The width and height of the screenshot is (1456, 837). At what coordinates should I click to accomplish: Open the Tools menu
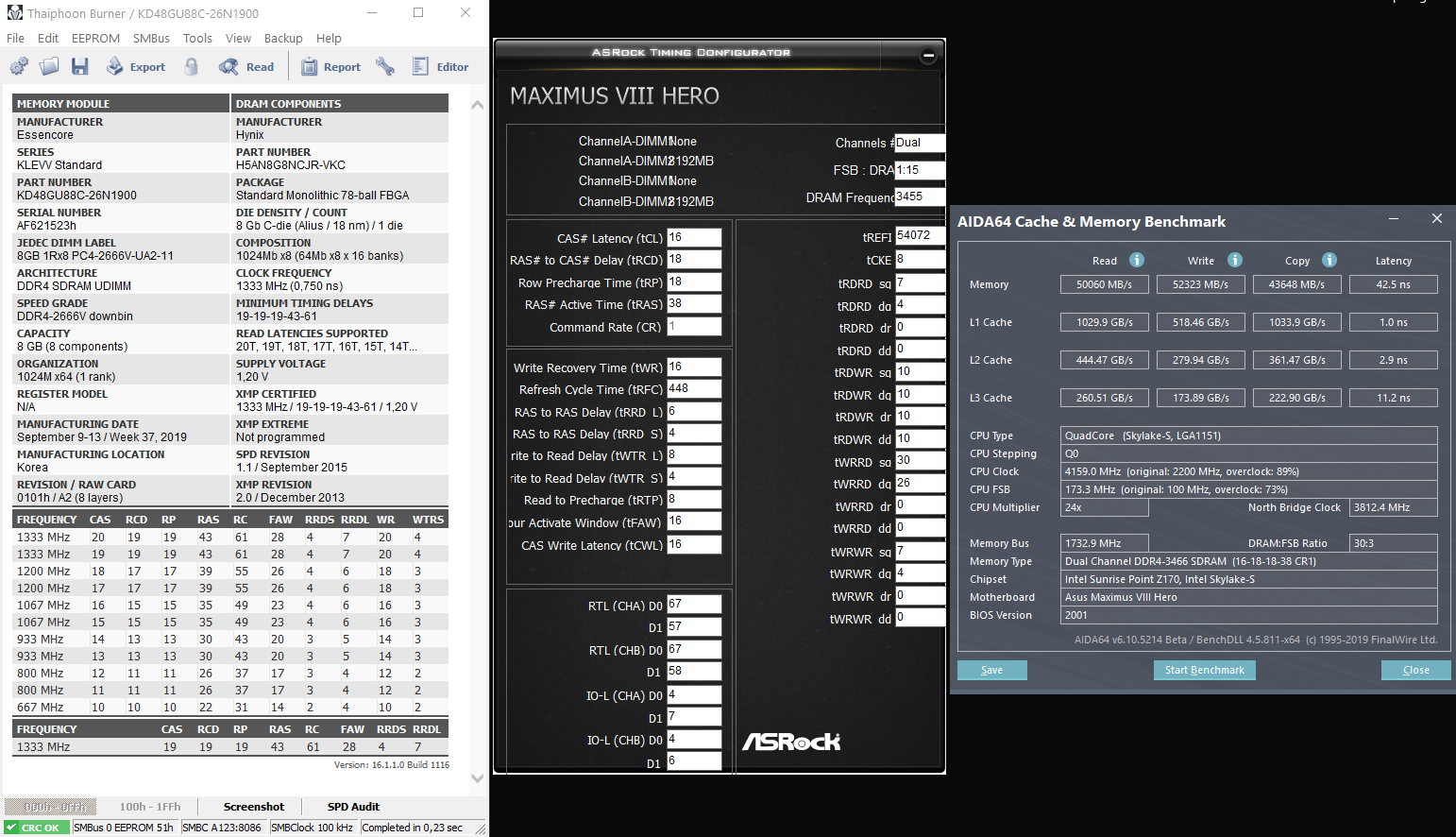197,38
